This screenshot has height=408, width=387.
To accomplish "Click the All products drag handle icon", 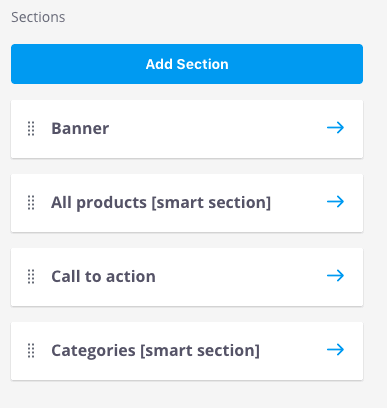I will click(x=31, y=203).
